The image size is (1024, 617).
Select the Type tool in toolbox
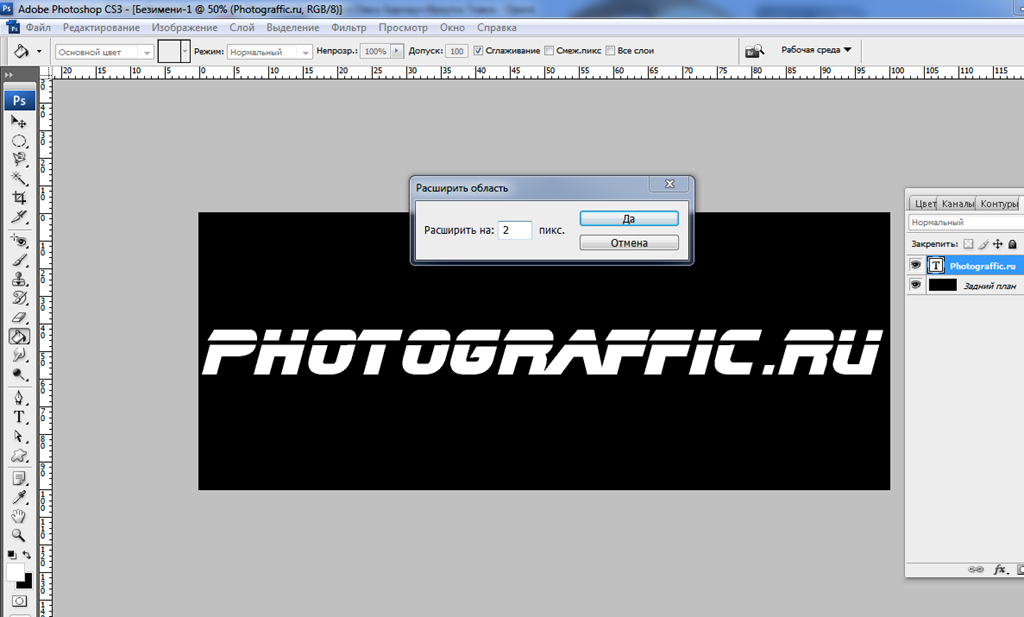(x=19, y=417)
